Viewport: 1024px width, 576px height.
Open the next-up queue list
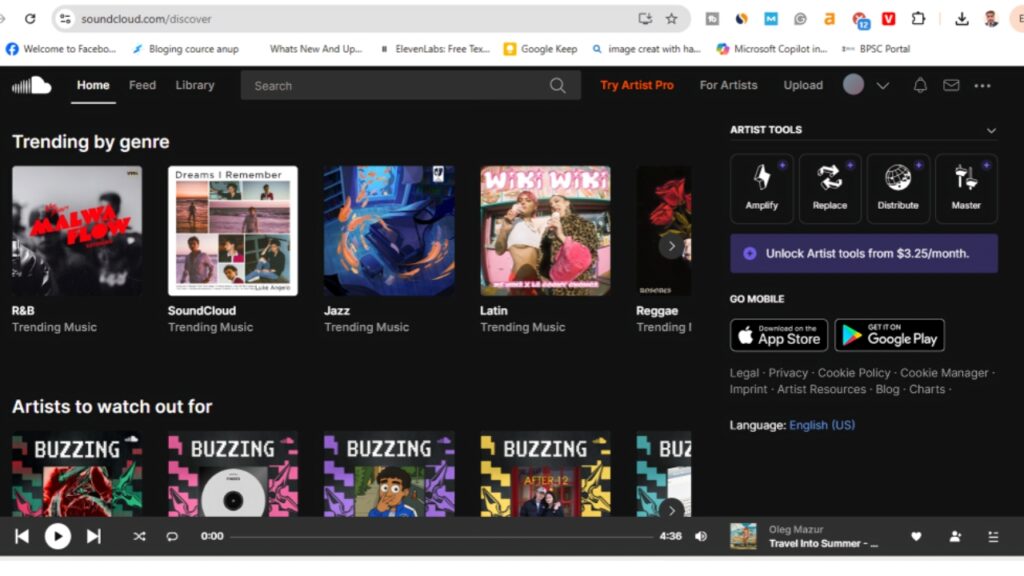(x=993, y=536)
